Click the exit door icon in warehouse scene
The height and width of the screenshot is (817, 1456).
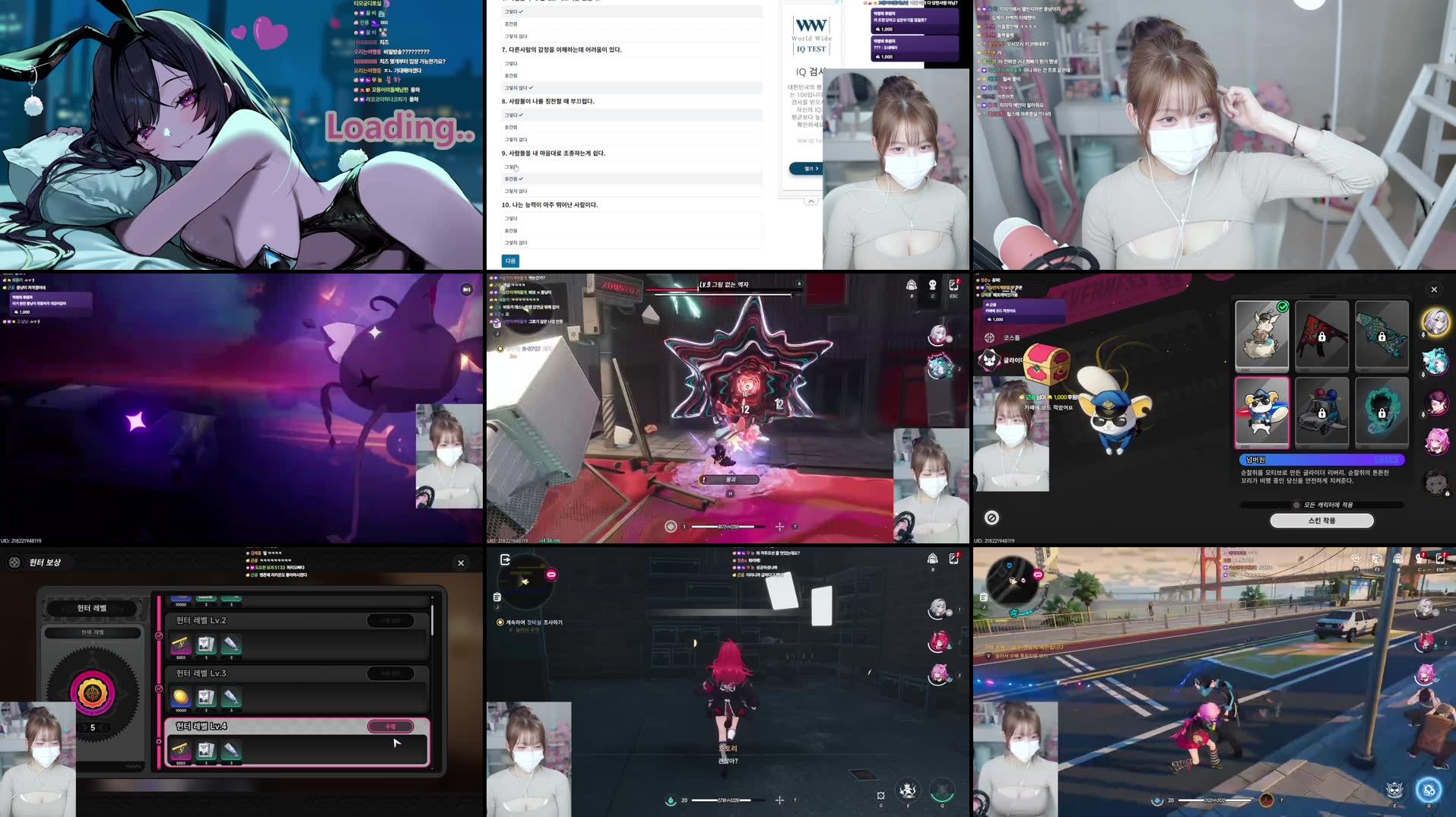coord(505,559)
